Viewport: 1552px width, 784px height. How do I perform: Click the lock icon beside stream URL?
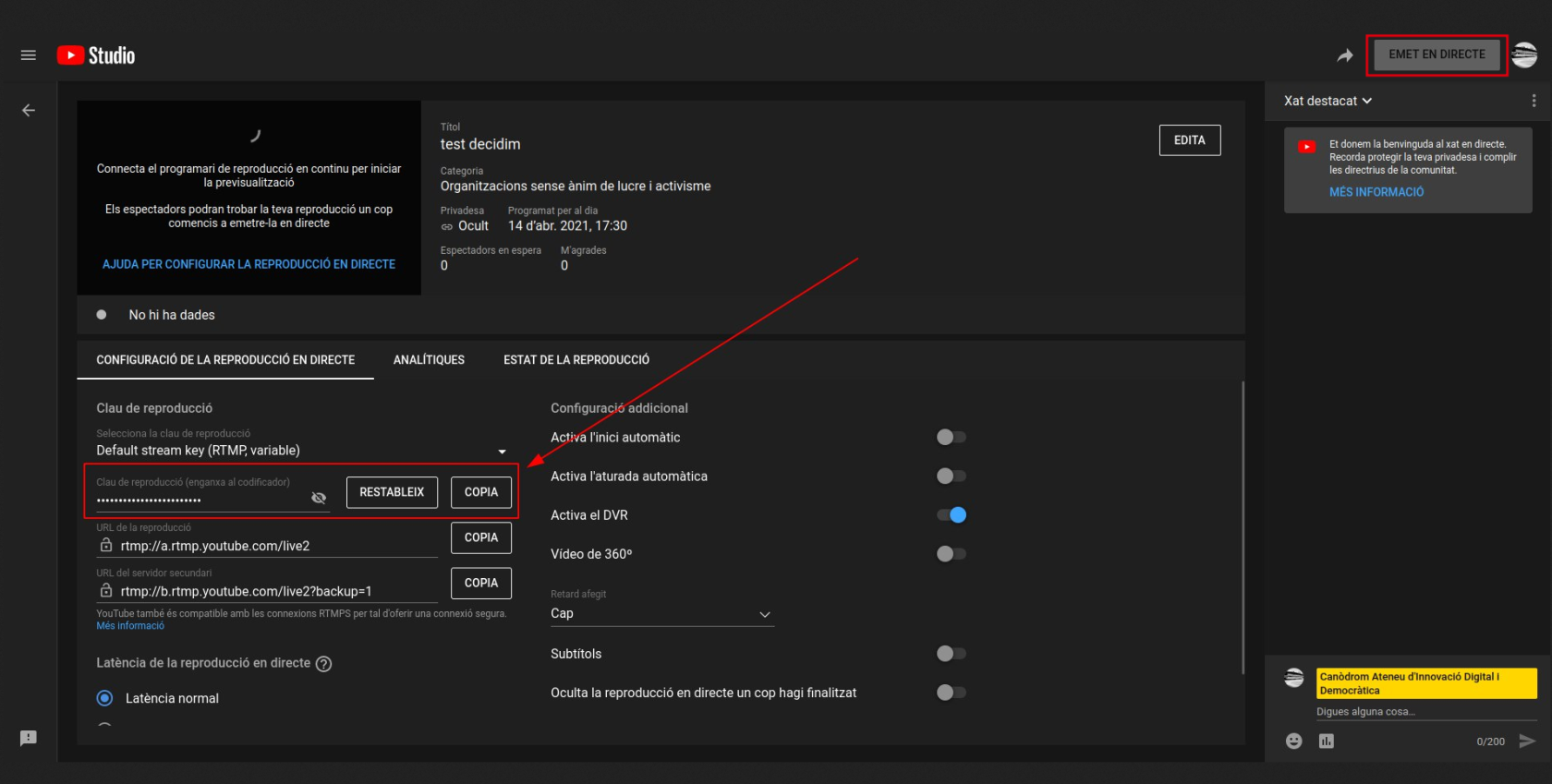(x=105, y=545)
